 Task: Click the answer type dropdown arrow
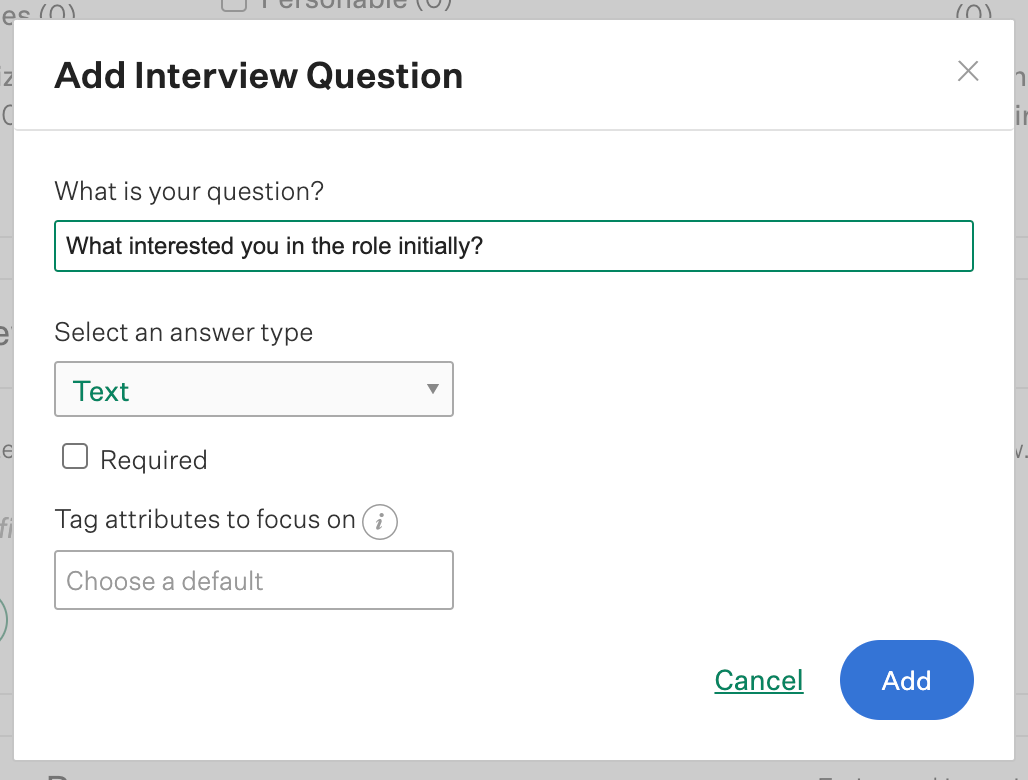(433, 389)
